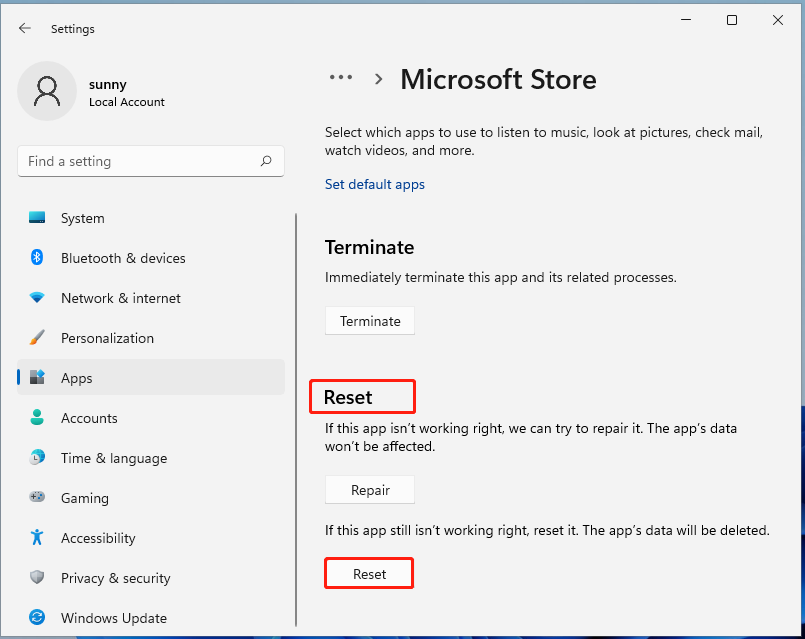Select the Network & internet wifi icon

(x=37, y=298)
